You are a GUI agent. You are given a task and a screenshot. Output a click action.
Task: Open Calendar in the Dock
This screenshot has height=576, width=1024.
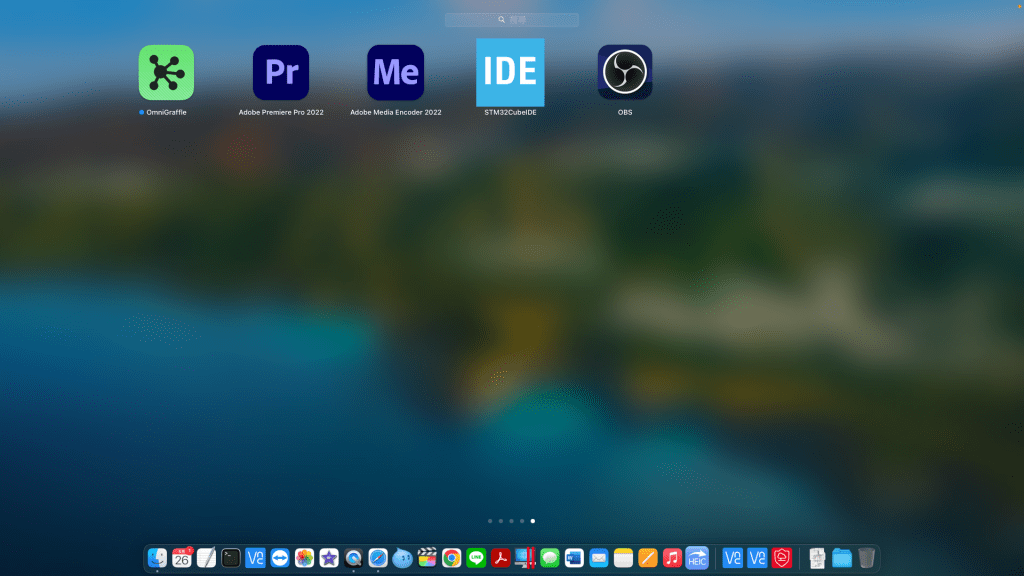(x=182, y=558)
